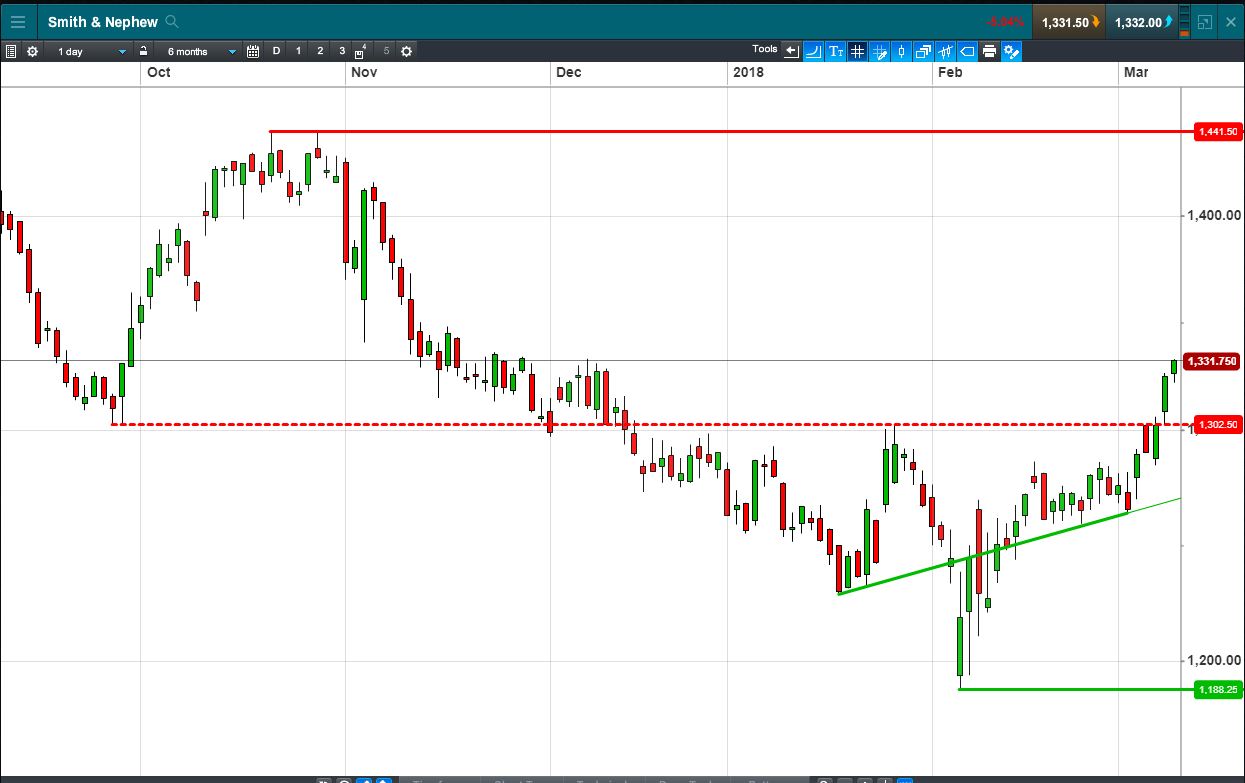
Task: Open the candlestick chart type tool
Action: [x=902, y=51]
